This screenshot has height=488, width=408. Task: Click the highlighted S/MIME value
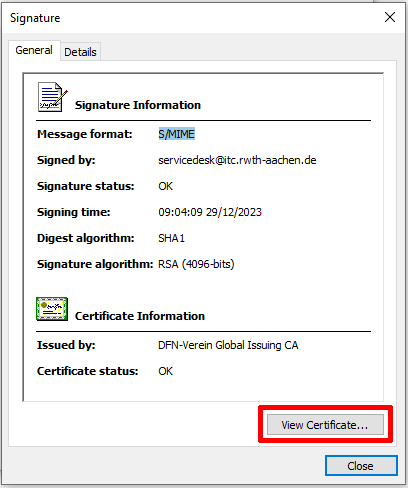176,134
